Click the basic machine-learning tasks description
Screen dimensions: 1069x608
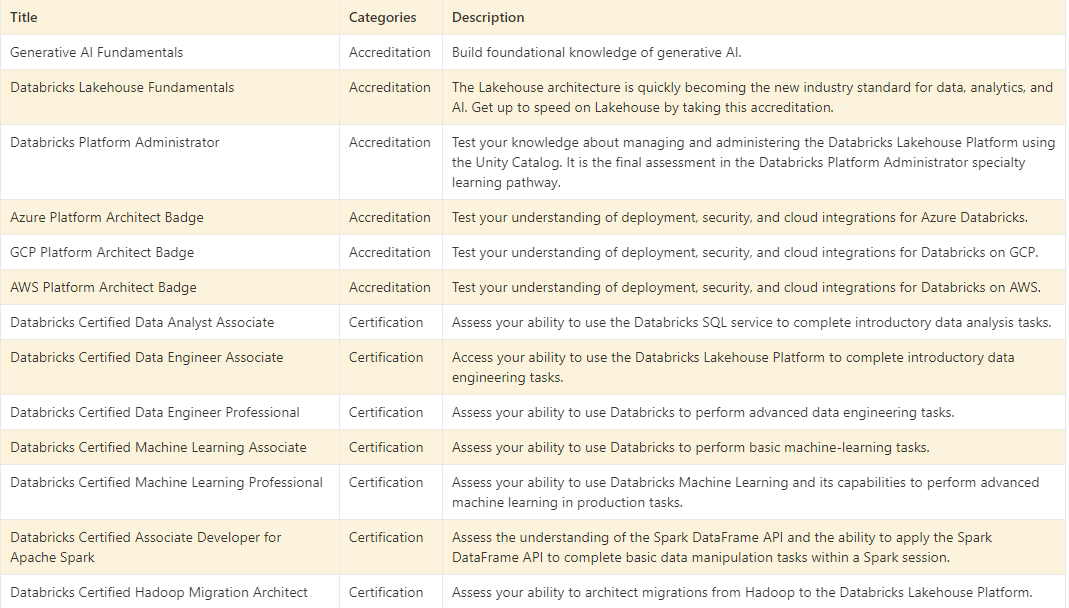pyautogui.click(x=691, y=447)
